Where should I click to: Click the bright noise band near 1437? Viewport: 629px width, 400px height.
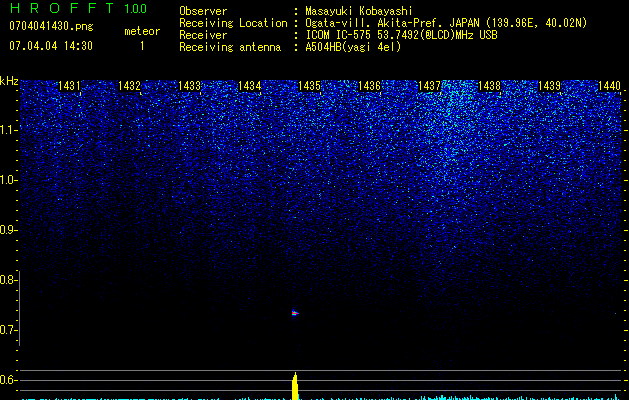(x=453, y=132)
